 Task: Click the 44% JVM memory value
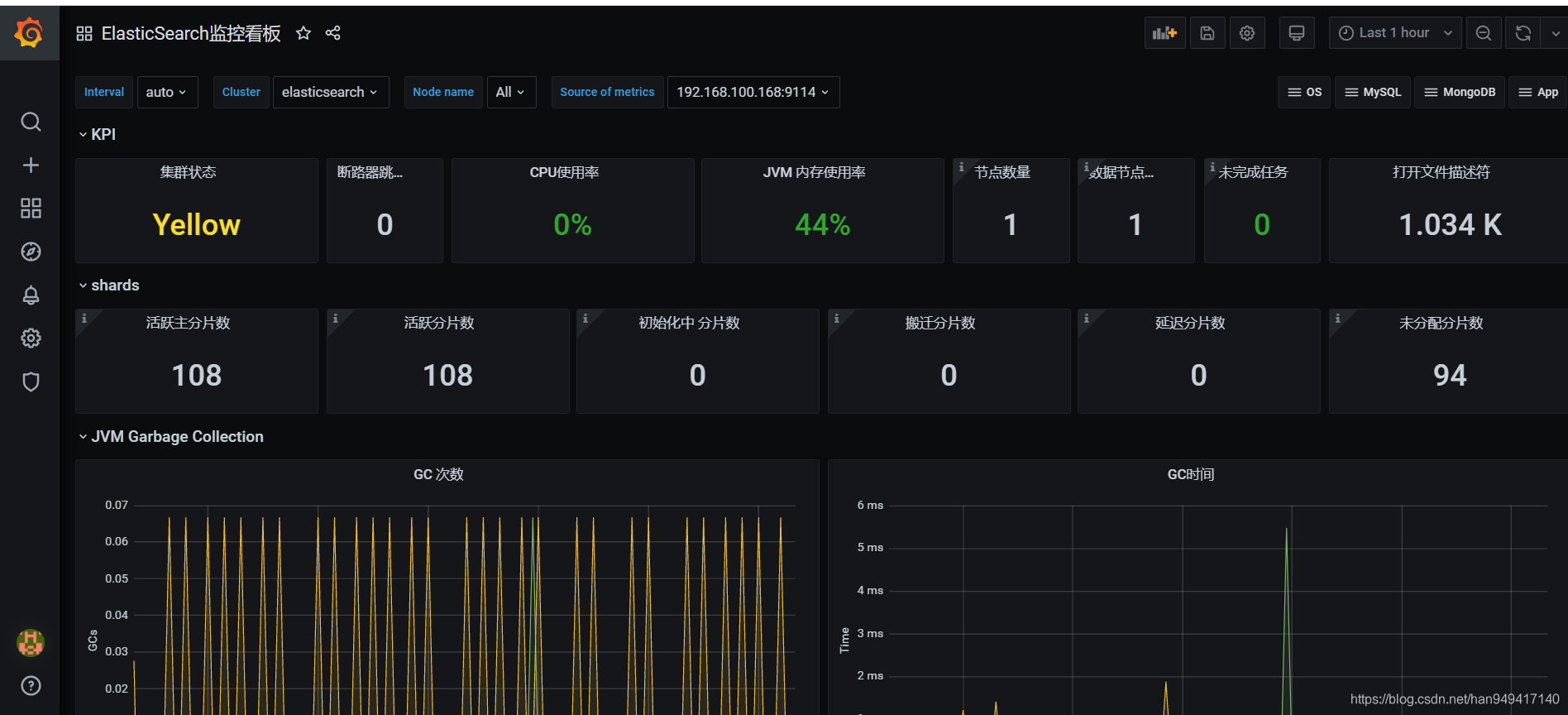pos(823,225)
